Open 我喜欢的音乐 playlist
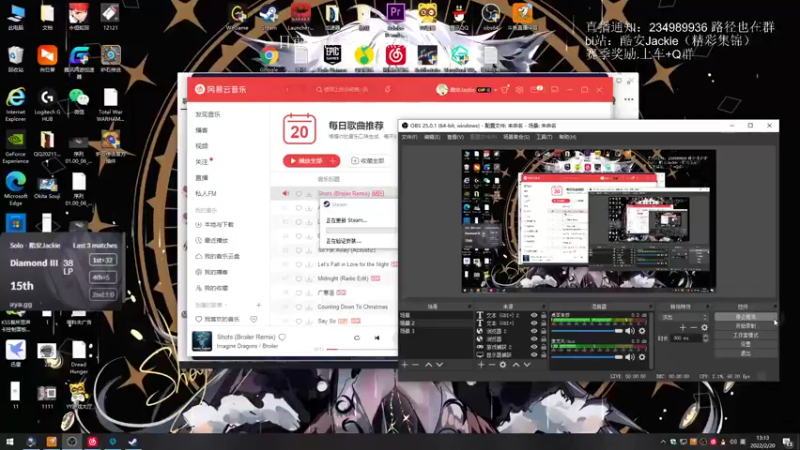 (x=221, y=319)
